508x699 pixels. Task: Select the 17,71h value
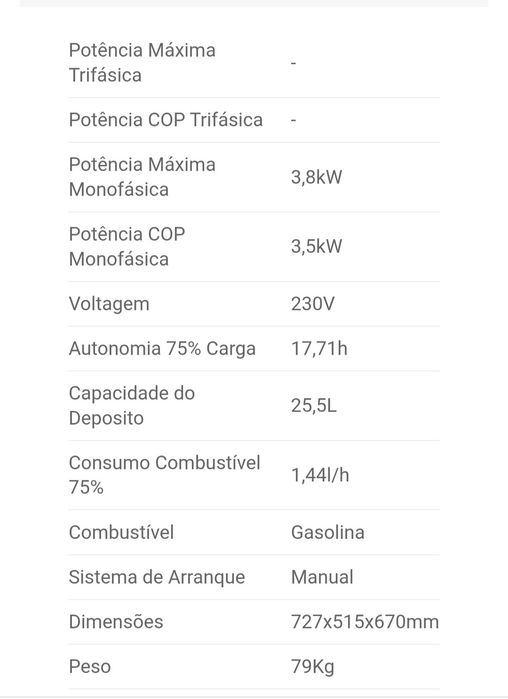pyautogui.click(x=319, y=349)
